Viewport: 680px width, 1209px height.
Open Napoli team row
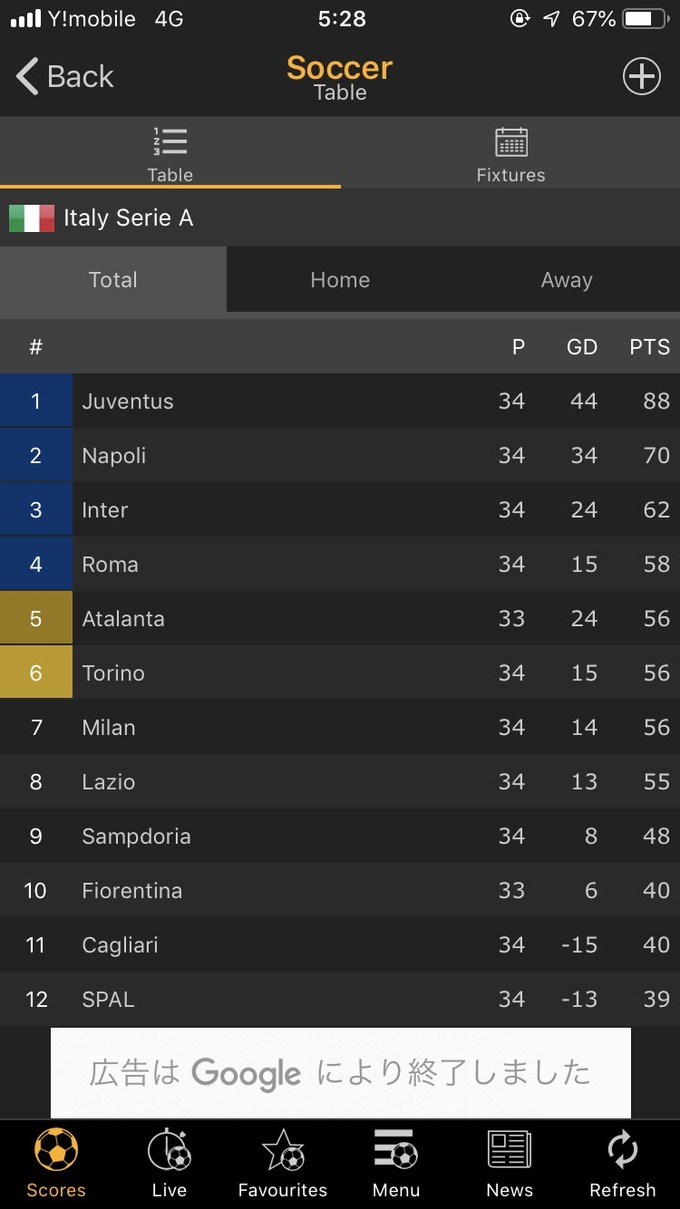coord(340,455)
